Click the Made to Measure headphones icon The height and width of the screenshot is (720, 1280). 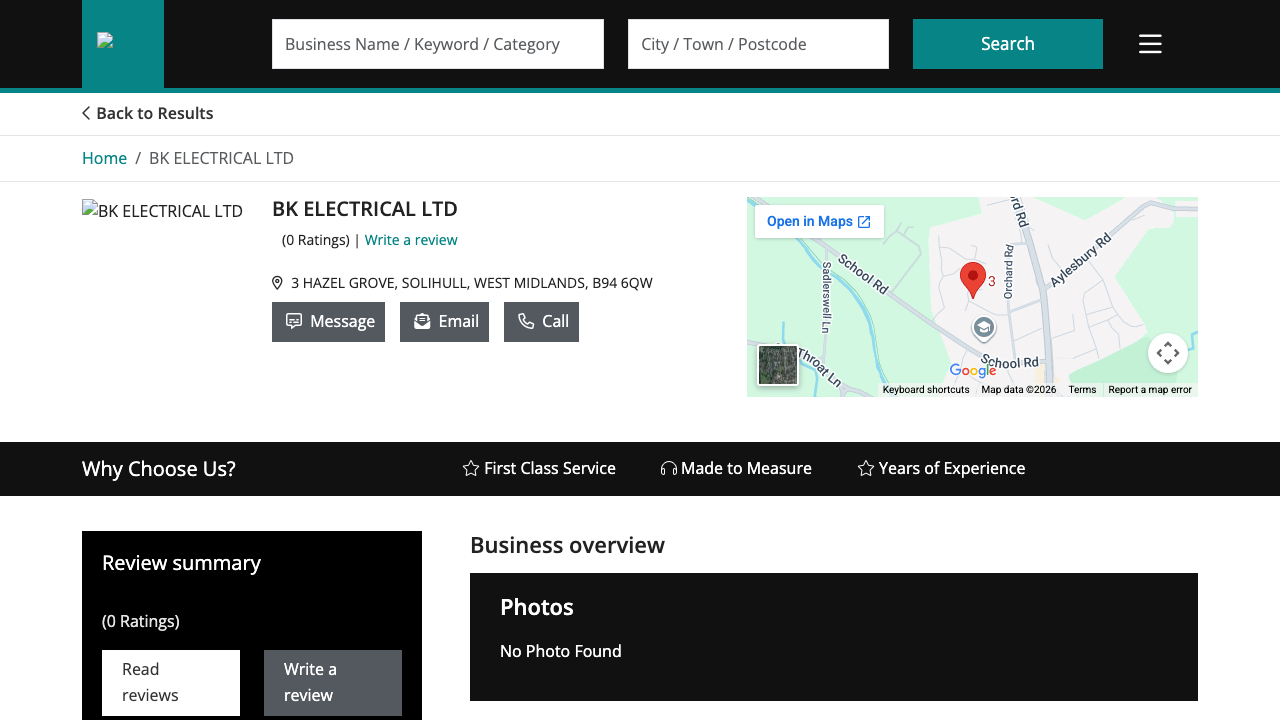coord(667,468)
